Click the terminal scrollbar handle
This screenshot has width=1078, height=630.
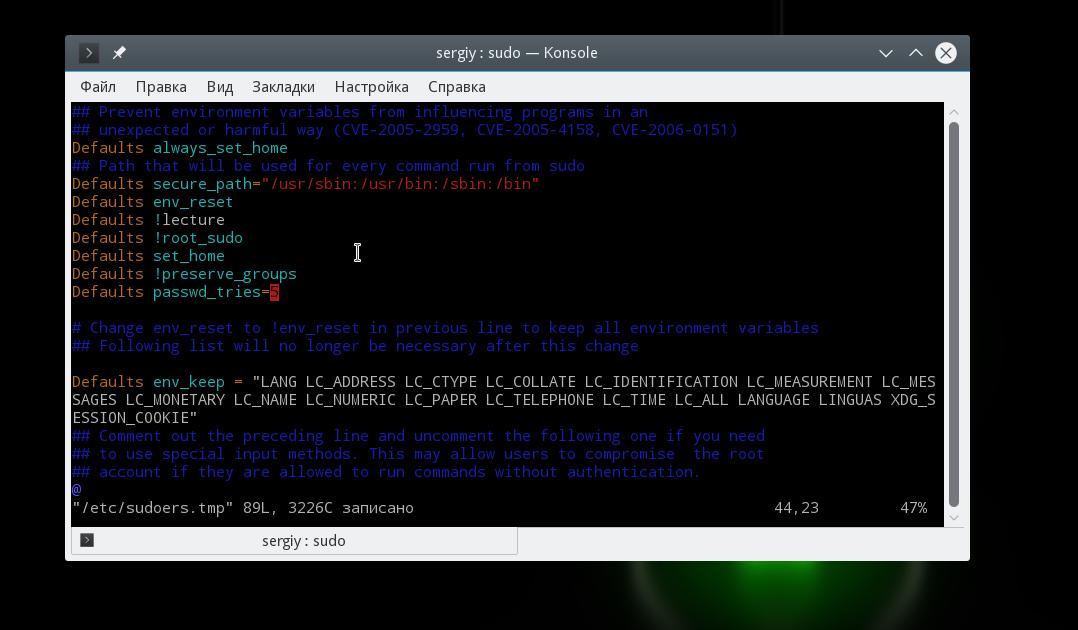954,314
